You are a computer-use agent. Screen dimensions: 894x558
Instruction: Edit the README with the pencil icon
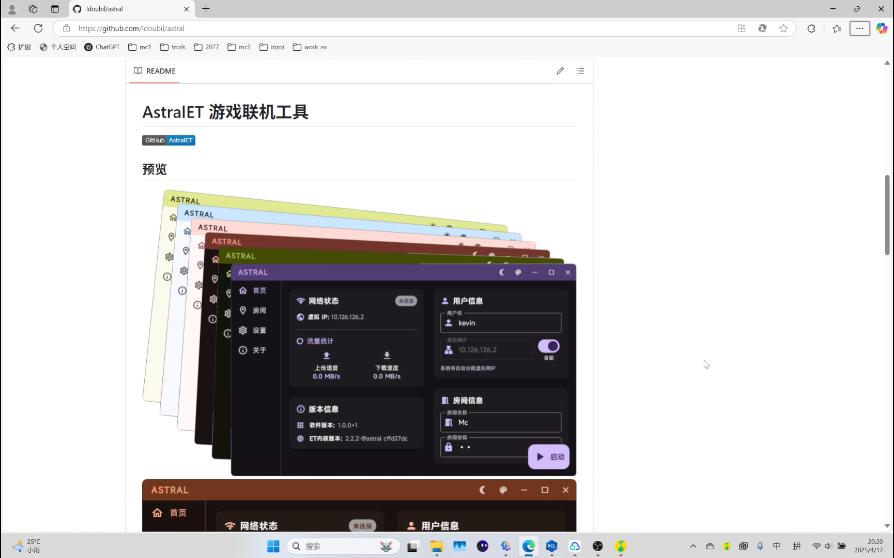pyautogui.click(x=560, y=71)
